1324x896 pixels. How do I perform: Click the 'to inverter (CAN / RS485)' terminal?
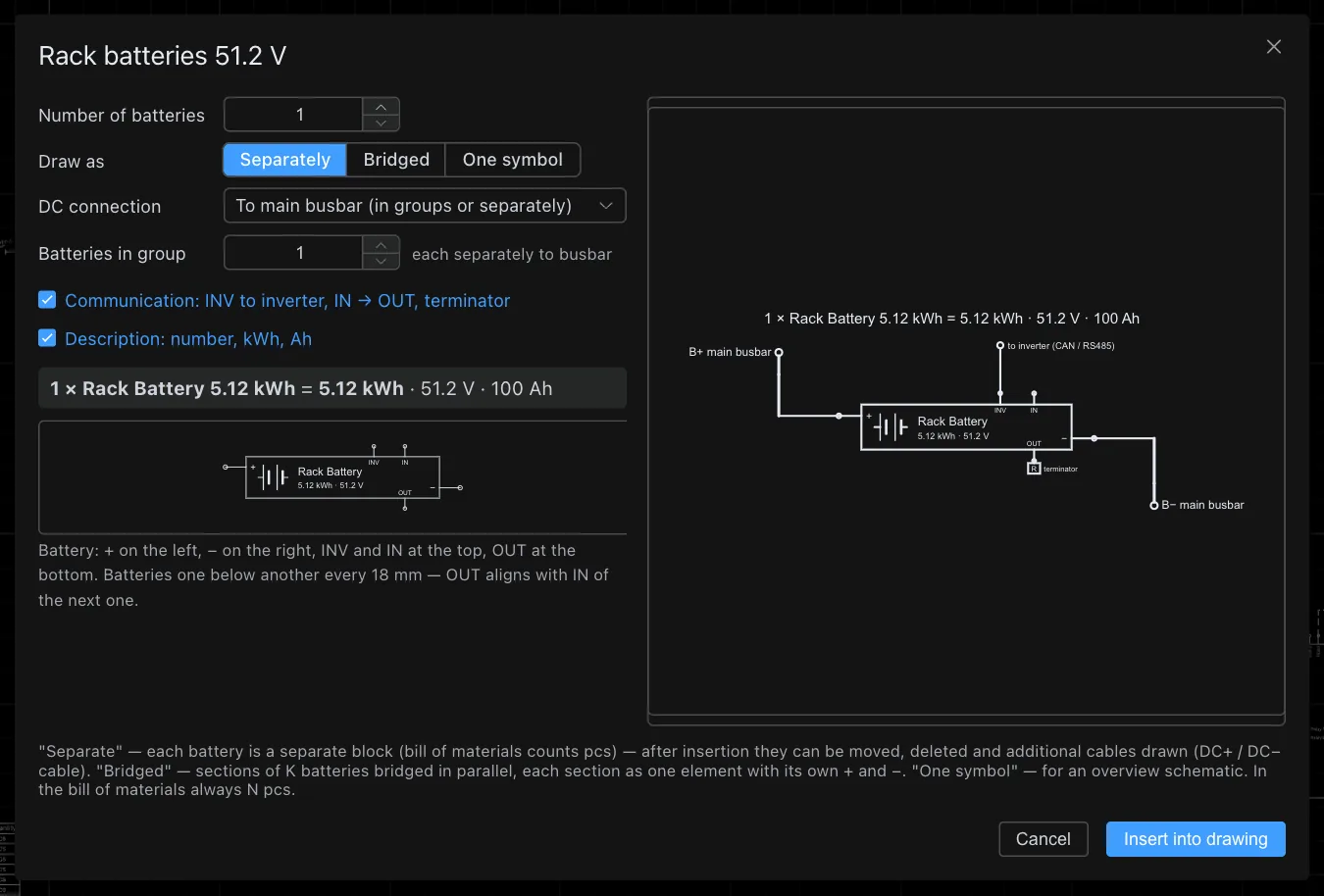coord(1000,345)
